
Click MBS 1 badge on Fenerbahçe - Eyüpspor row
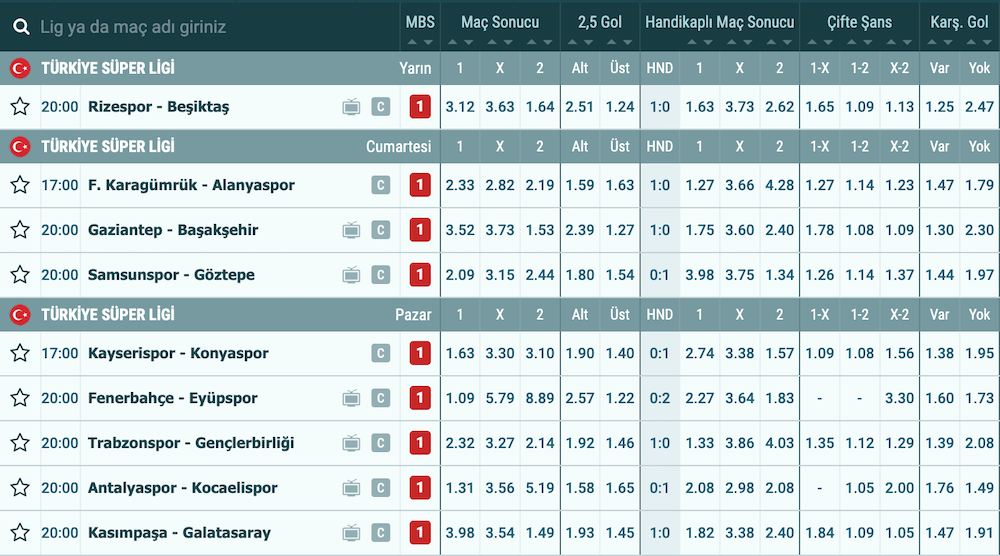point(420,398)
